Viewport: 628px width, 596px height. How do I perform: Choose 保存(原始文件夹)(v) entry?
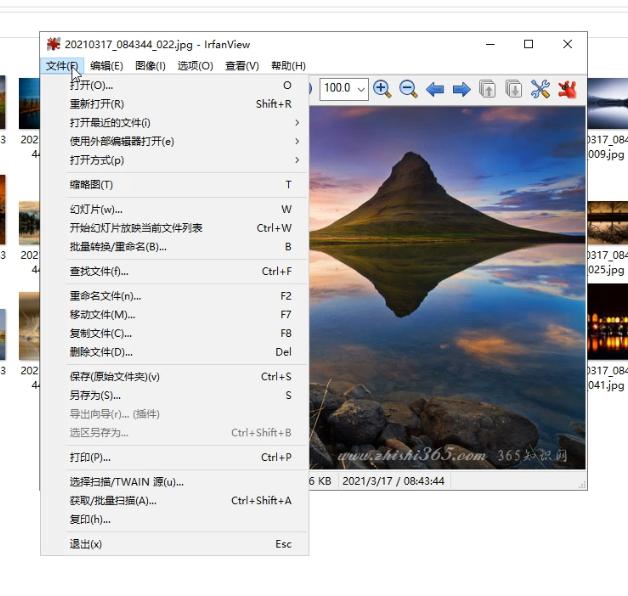[x=175, y=377]
